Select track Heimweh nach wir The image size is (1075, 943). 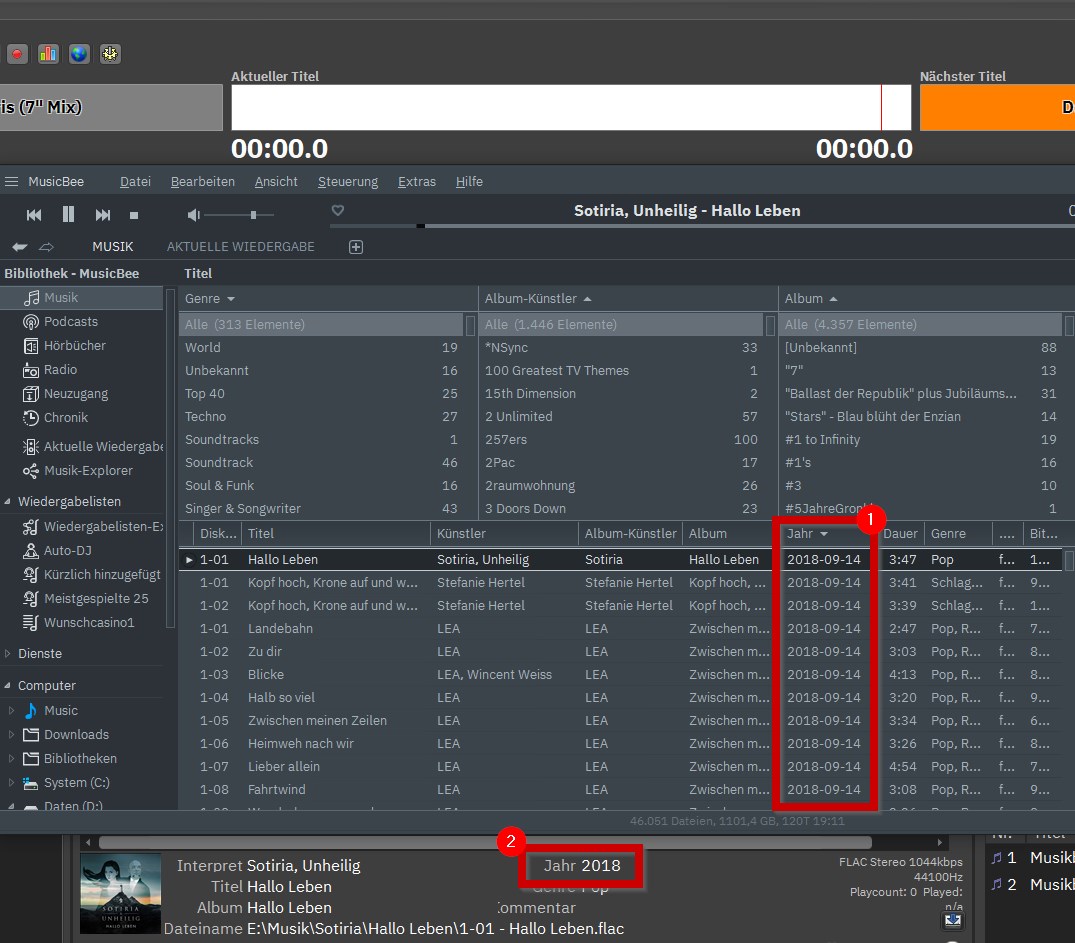(621, 744)
